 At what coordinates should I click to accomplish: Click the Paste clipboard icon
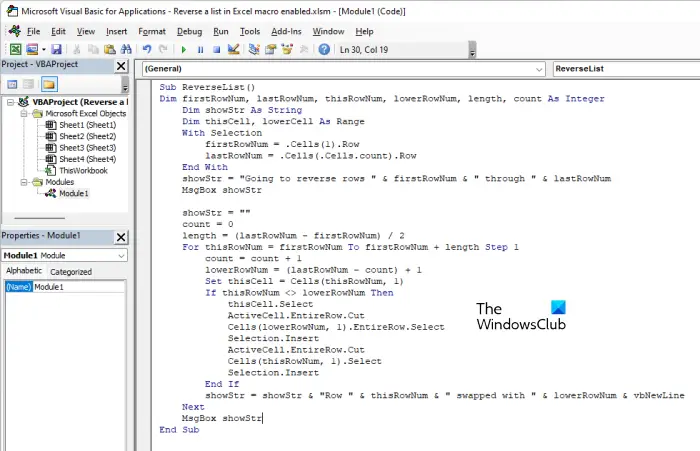tap(110, 49)
